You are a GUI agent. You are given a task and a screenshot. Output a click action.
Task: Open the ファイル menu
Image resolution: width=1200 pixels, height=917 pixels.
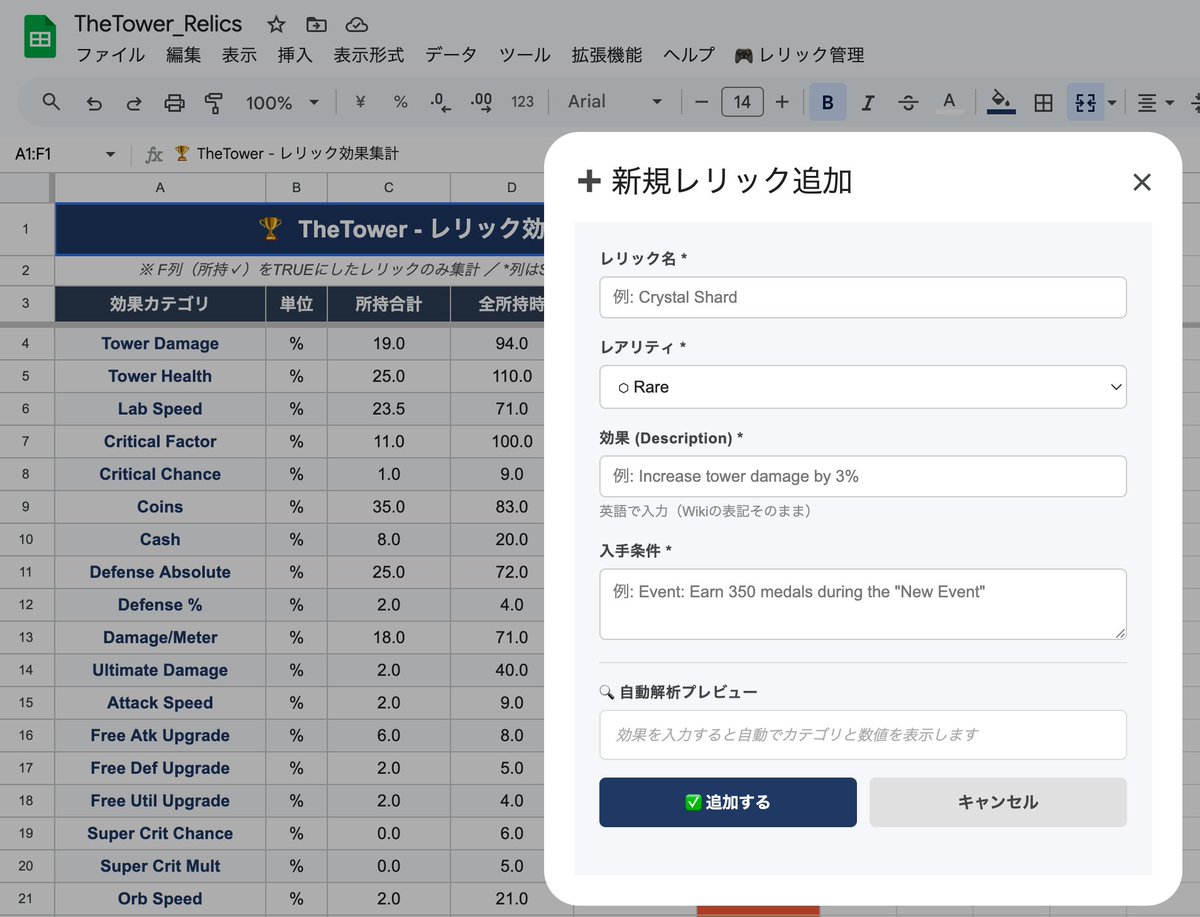(111, 55)
